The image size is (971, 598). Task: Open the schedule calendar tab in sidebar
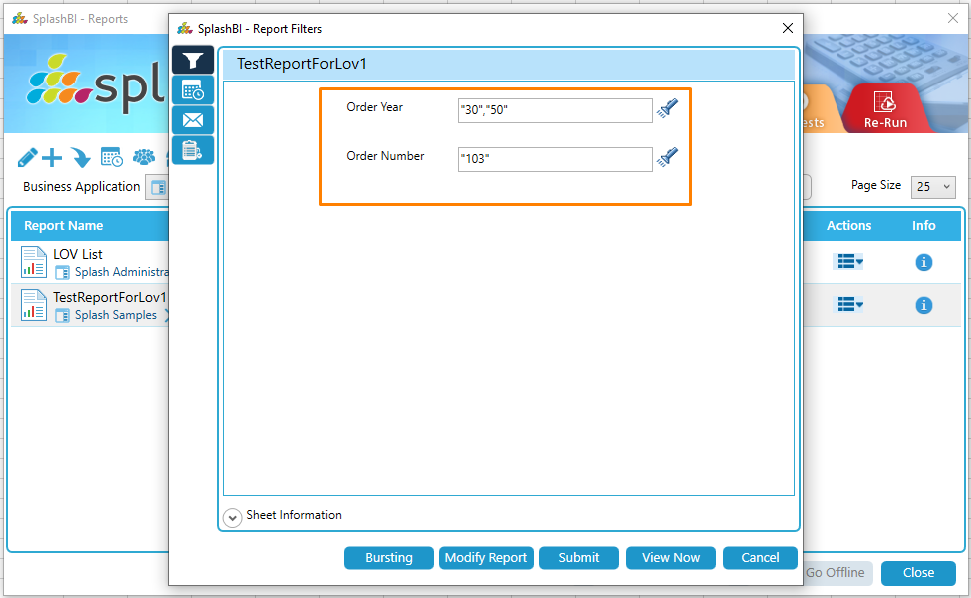[x=193, y=90]
